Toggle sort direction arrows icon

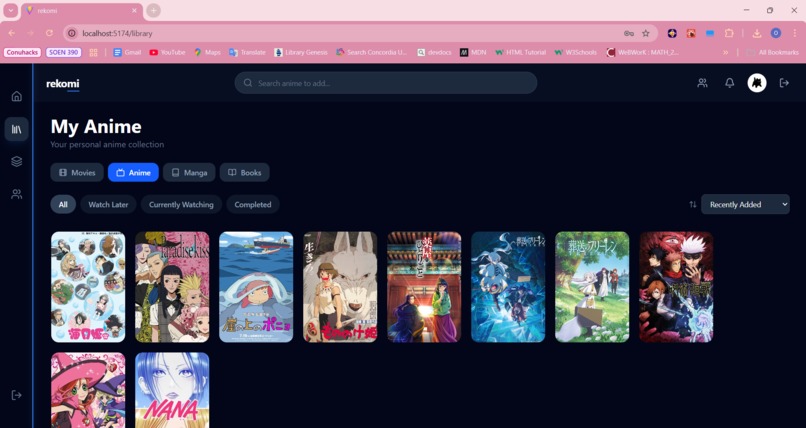[693, 204]
